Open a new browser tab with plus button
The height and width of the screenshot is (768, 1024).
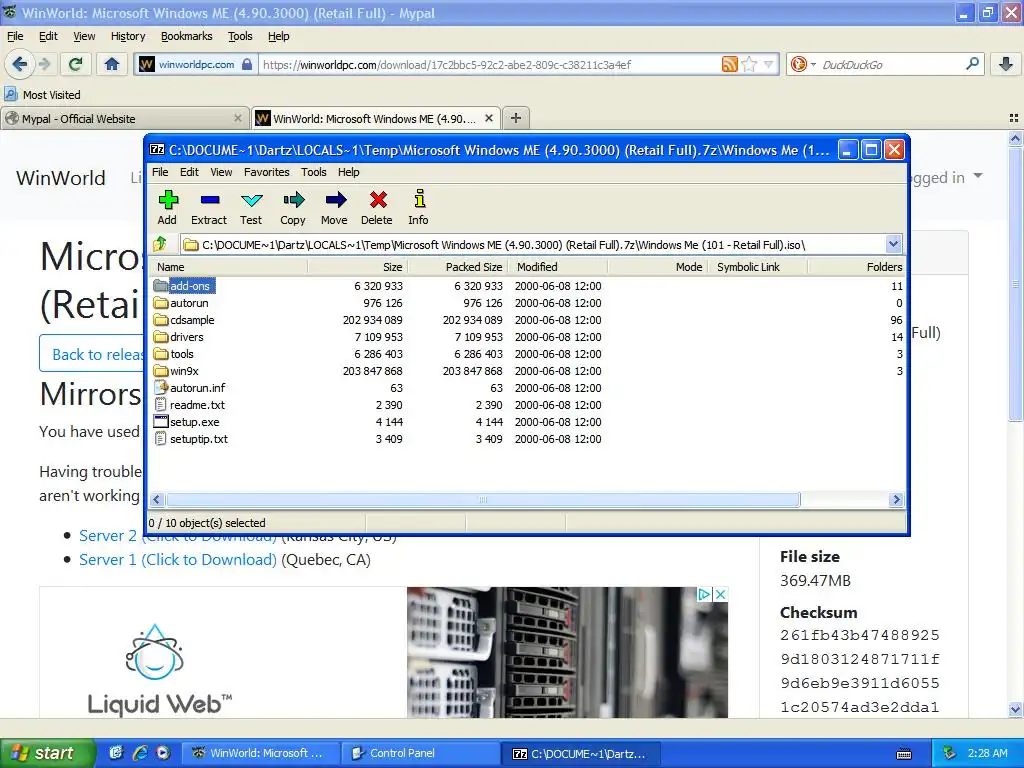(x=516, y=118)
